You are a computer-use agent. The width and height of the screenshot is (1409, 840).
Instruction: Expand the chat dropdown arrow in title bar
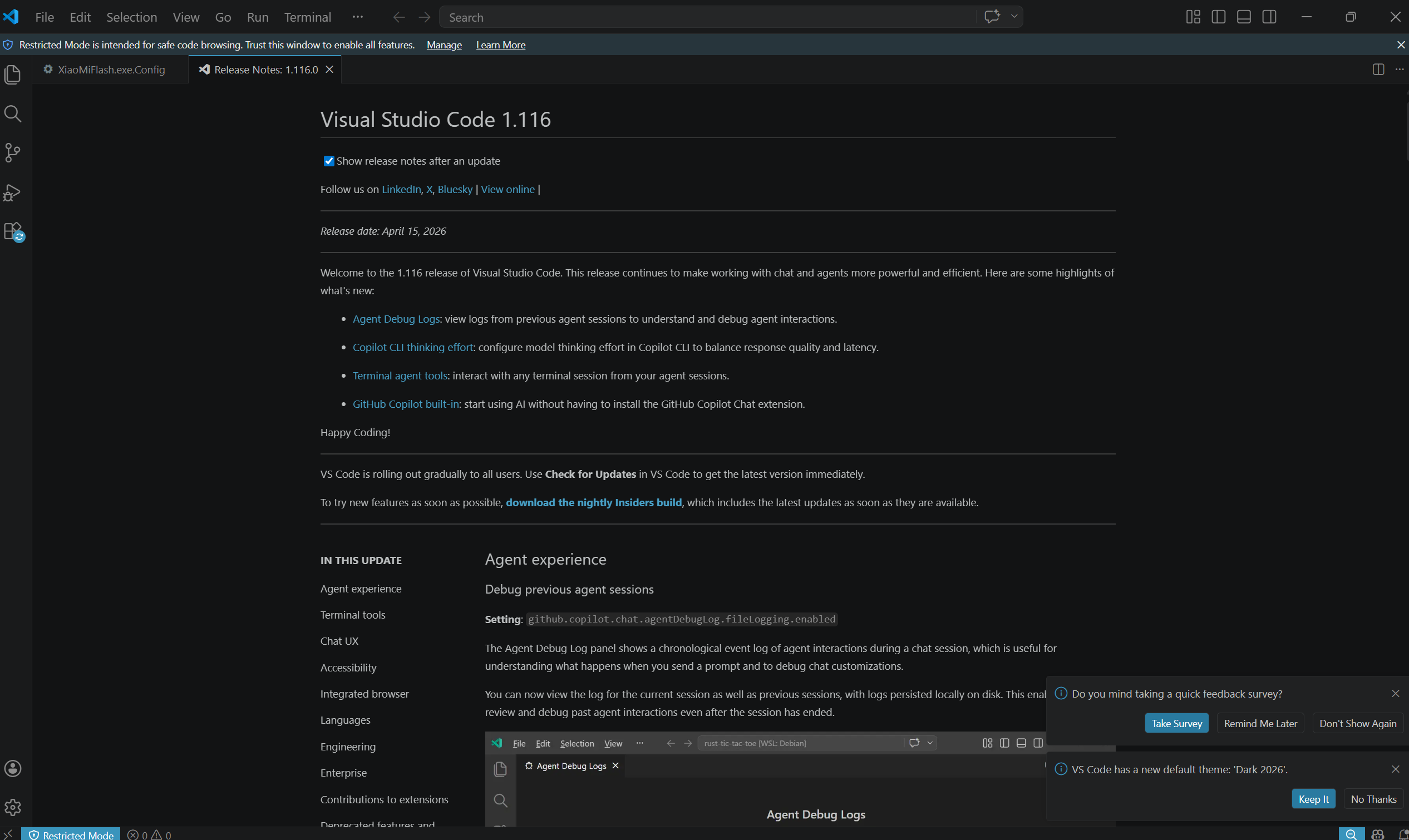point(1014,17)
